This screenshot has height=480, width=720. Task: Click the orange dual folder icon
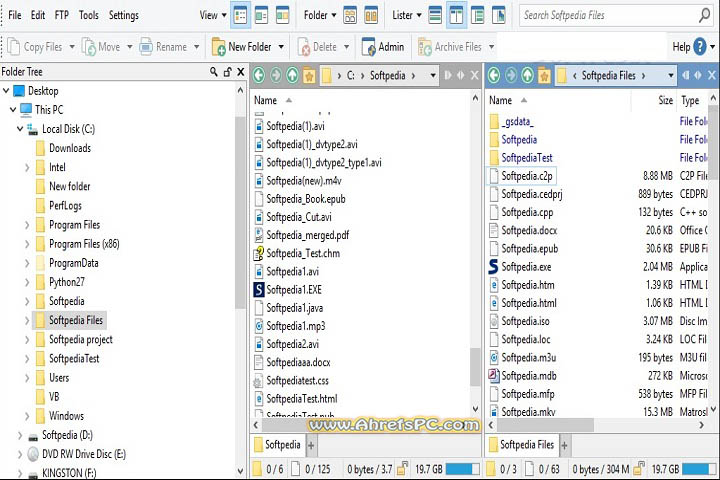[371, 16]
